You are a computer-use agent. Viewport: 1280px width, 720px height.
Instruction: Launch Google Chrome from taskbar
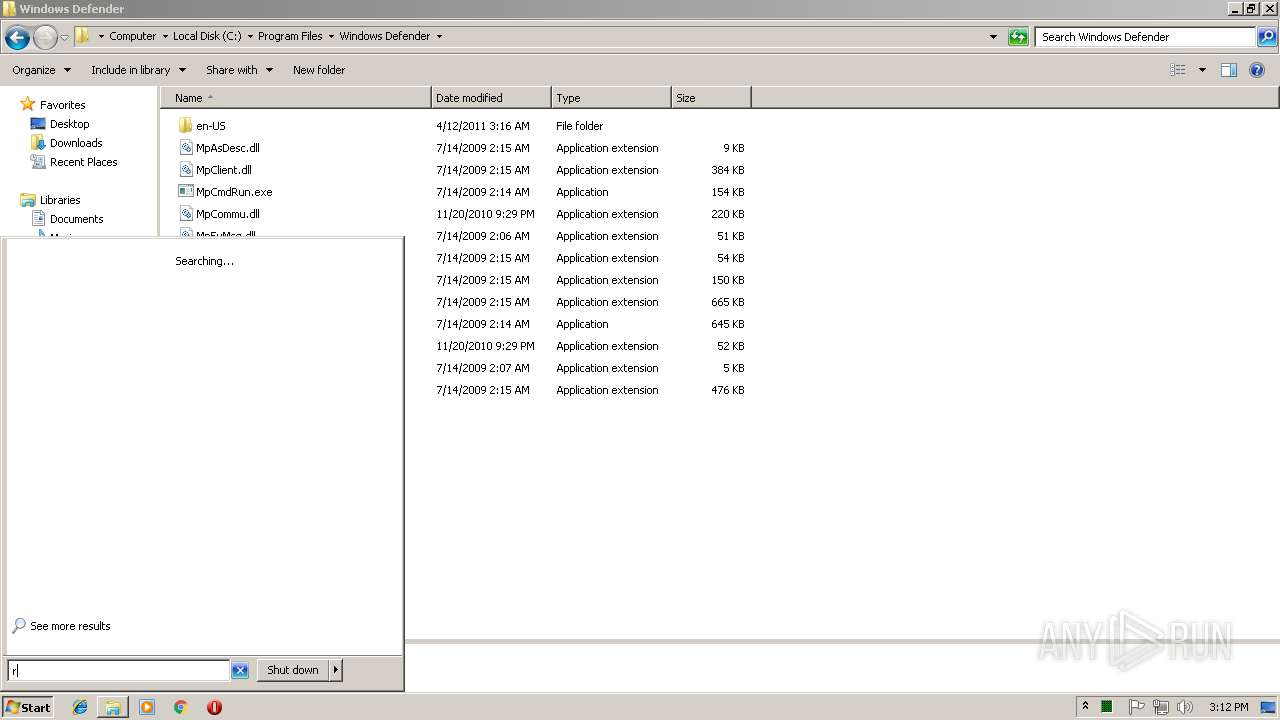(x=181, y=707)
